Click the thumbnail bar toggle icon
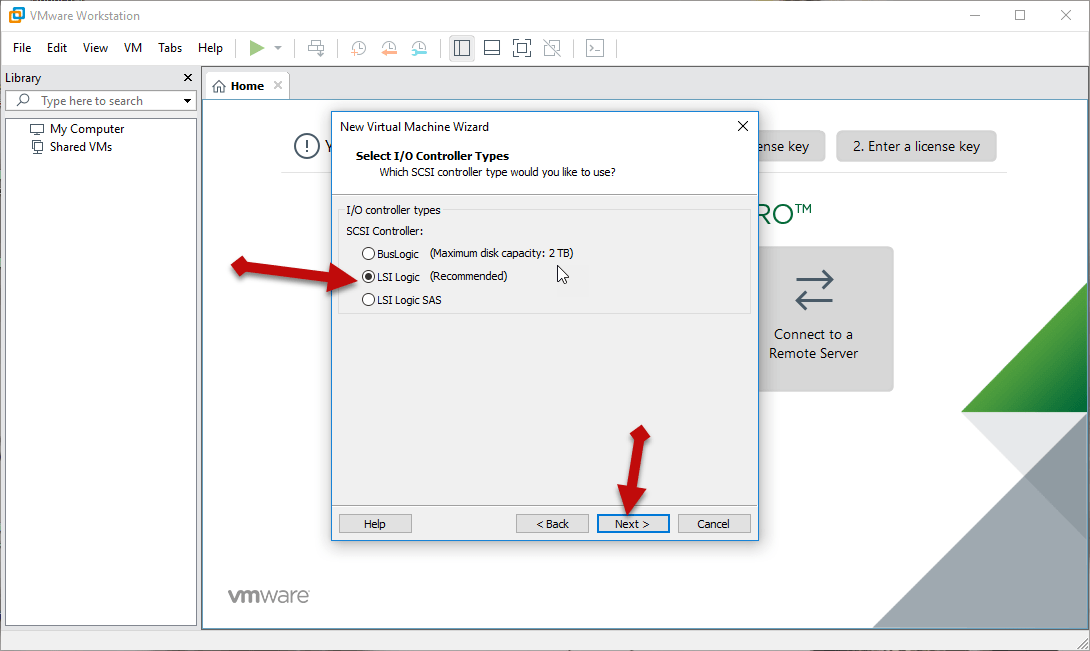The height and width of the screenshot is (651, 1090). 491,48
